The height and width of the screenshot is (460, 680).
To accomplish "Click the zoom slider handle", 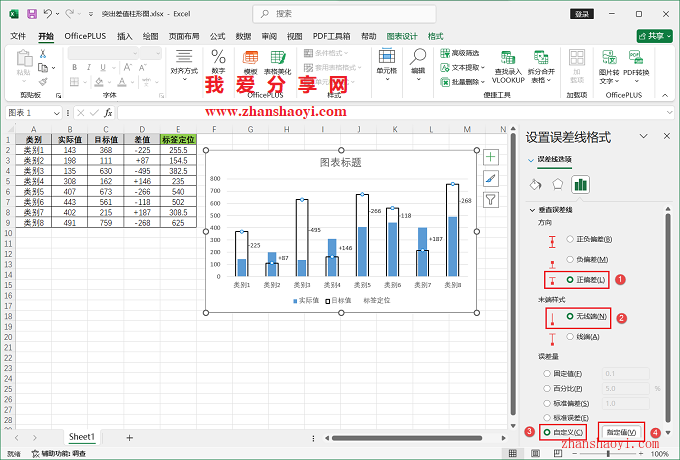I will click(x=608, y=453).
